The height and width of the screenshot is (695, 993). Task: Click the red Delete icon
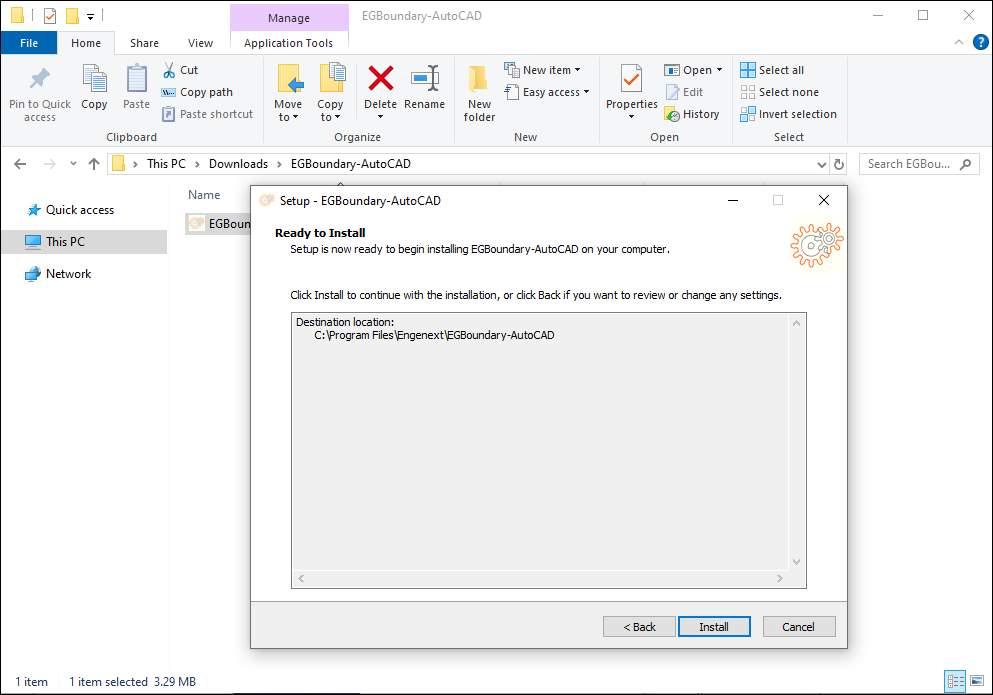click(x=381, y=79)
